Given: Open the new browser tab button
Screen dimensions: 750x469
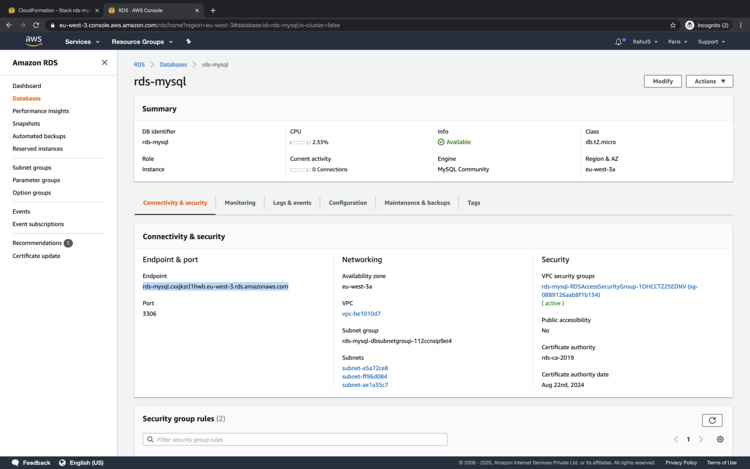Looking at the screenshot, I should (213, 10).
